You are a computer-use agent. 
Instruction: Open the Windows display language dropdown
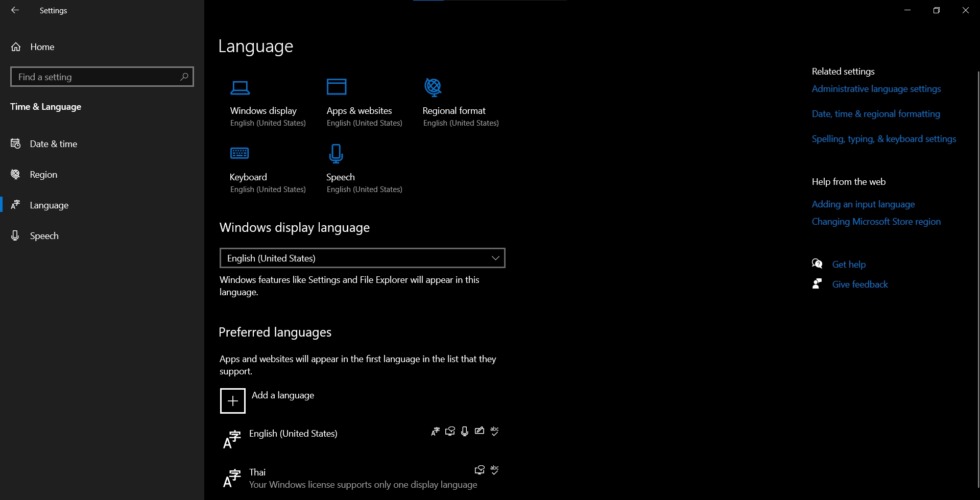click(362, 258)
